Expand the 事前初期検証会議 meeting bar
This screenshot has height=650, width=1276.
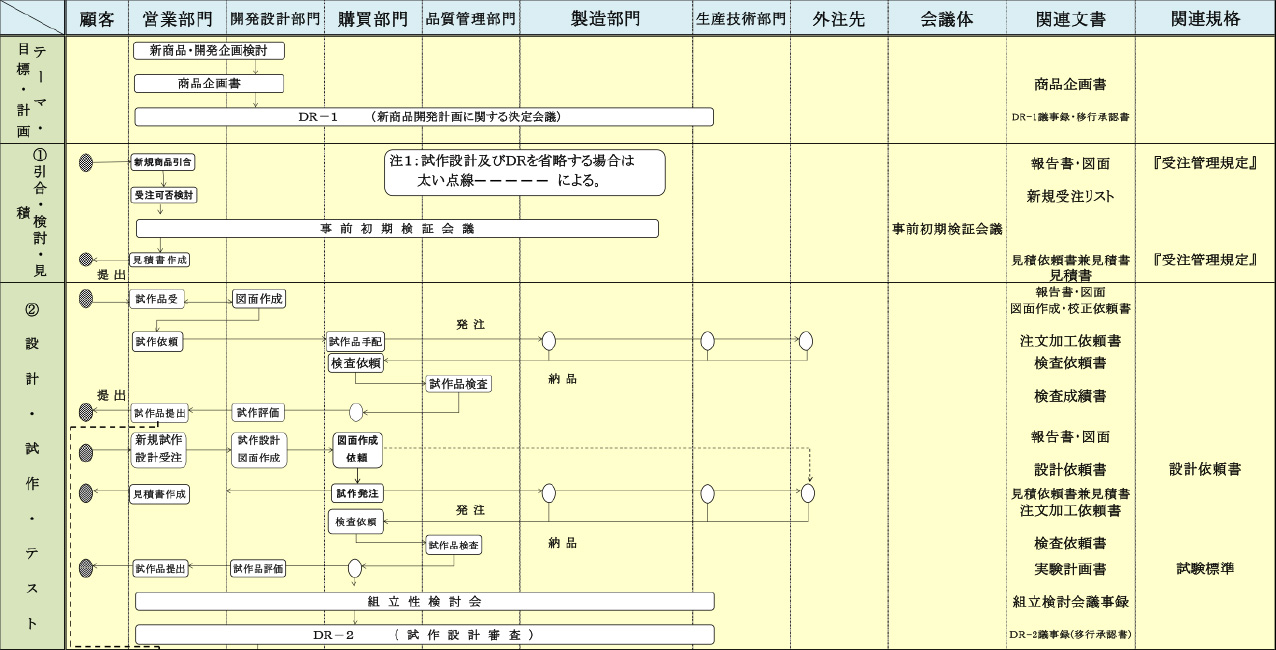point(400,227)
